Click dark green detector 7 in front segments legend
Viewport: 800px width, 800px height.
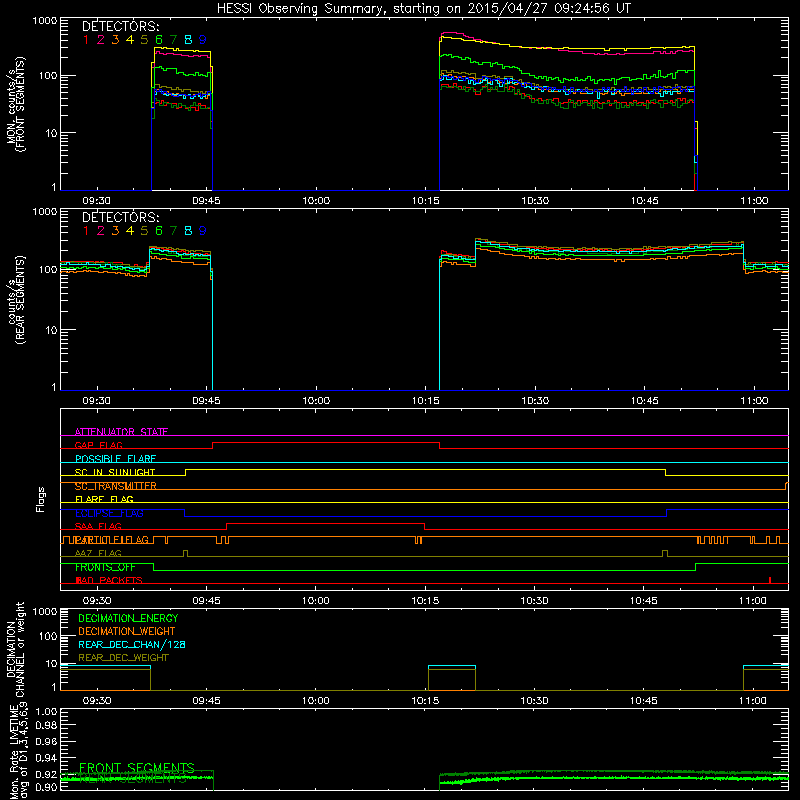(173, 39)
